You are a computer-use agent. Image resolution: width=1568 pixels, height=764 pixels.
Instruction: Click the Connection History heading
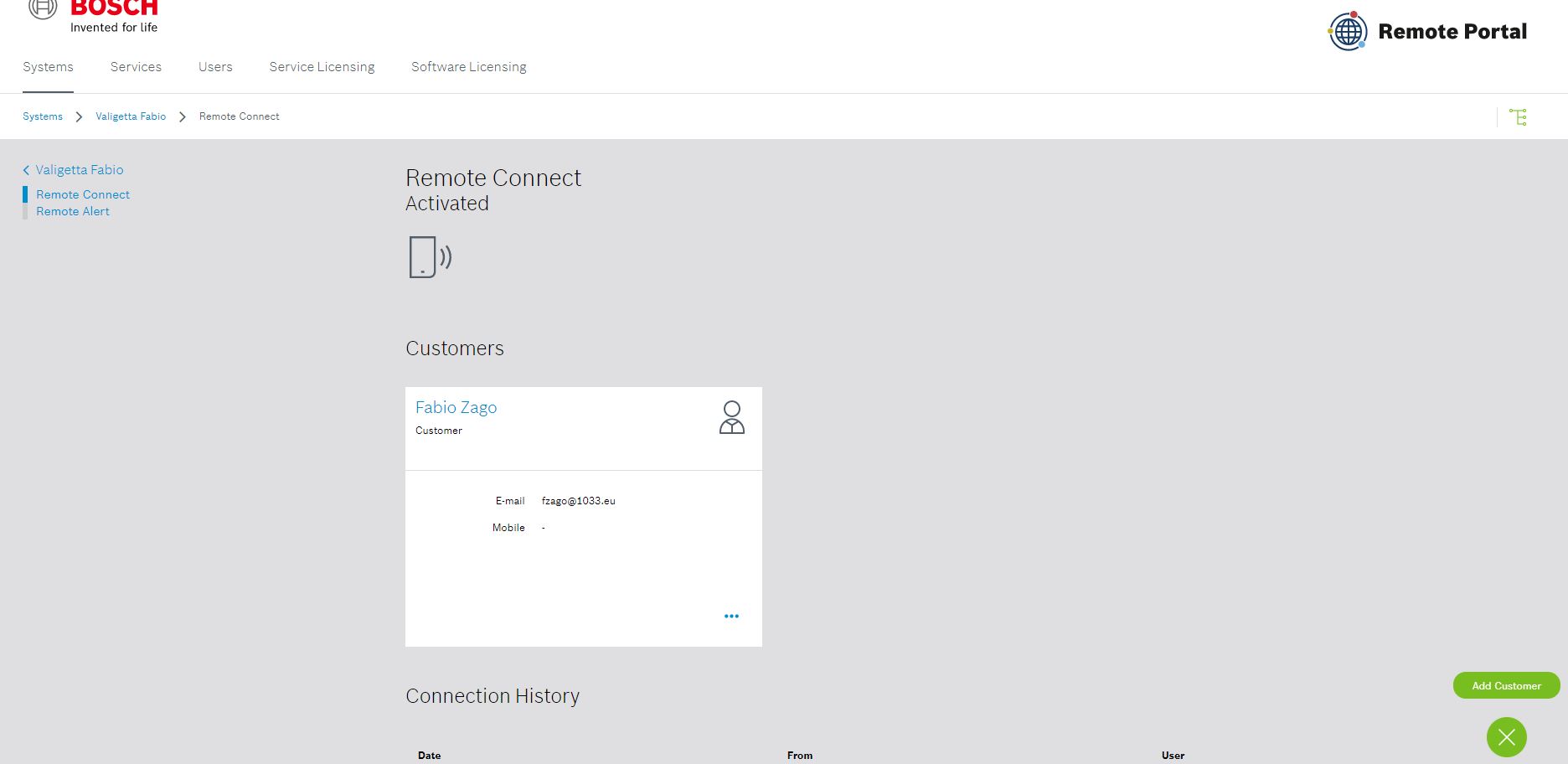(493, 696)
